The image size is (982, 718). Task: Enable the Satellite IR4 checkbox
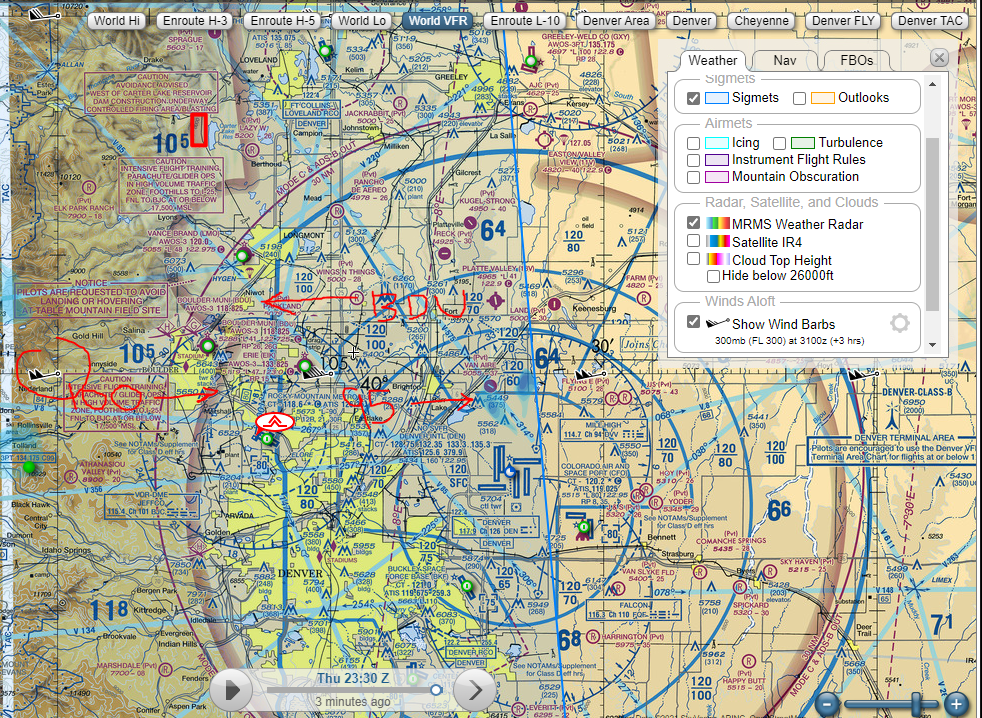(x=693, y=241)
